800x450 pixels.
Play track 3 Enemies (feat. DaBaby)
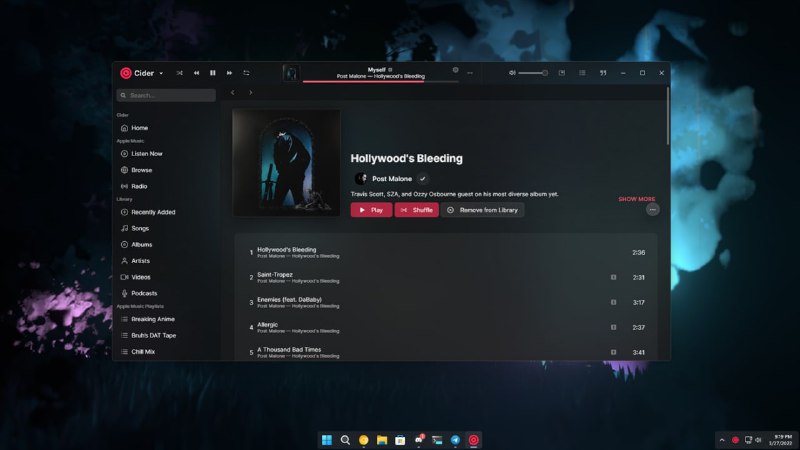click(446, 303)
